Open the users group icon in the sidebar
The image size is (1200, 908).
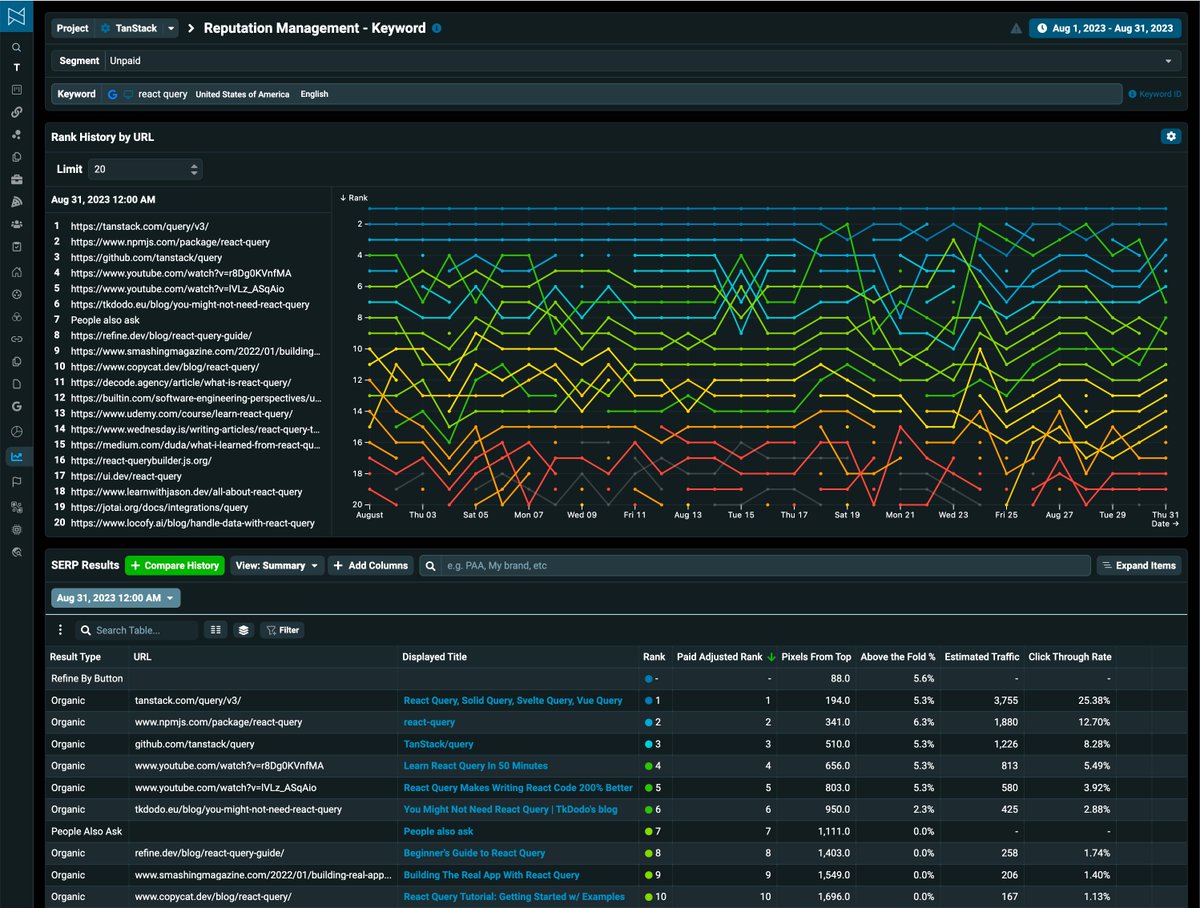[16, 224]
